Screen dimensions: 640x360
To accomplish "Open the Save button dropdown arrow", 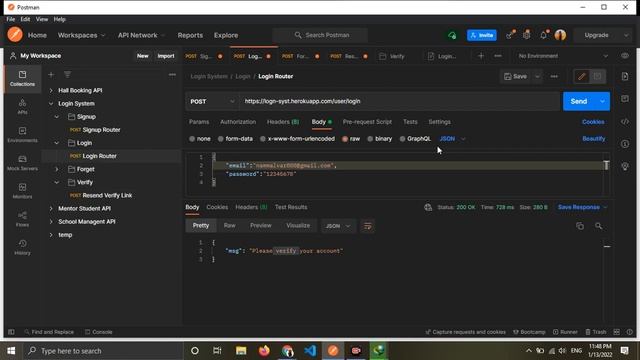I will coord(537,76).
